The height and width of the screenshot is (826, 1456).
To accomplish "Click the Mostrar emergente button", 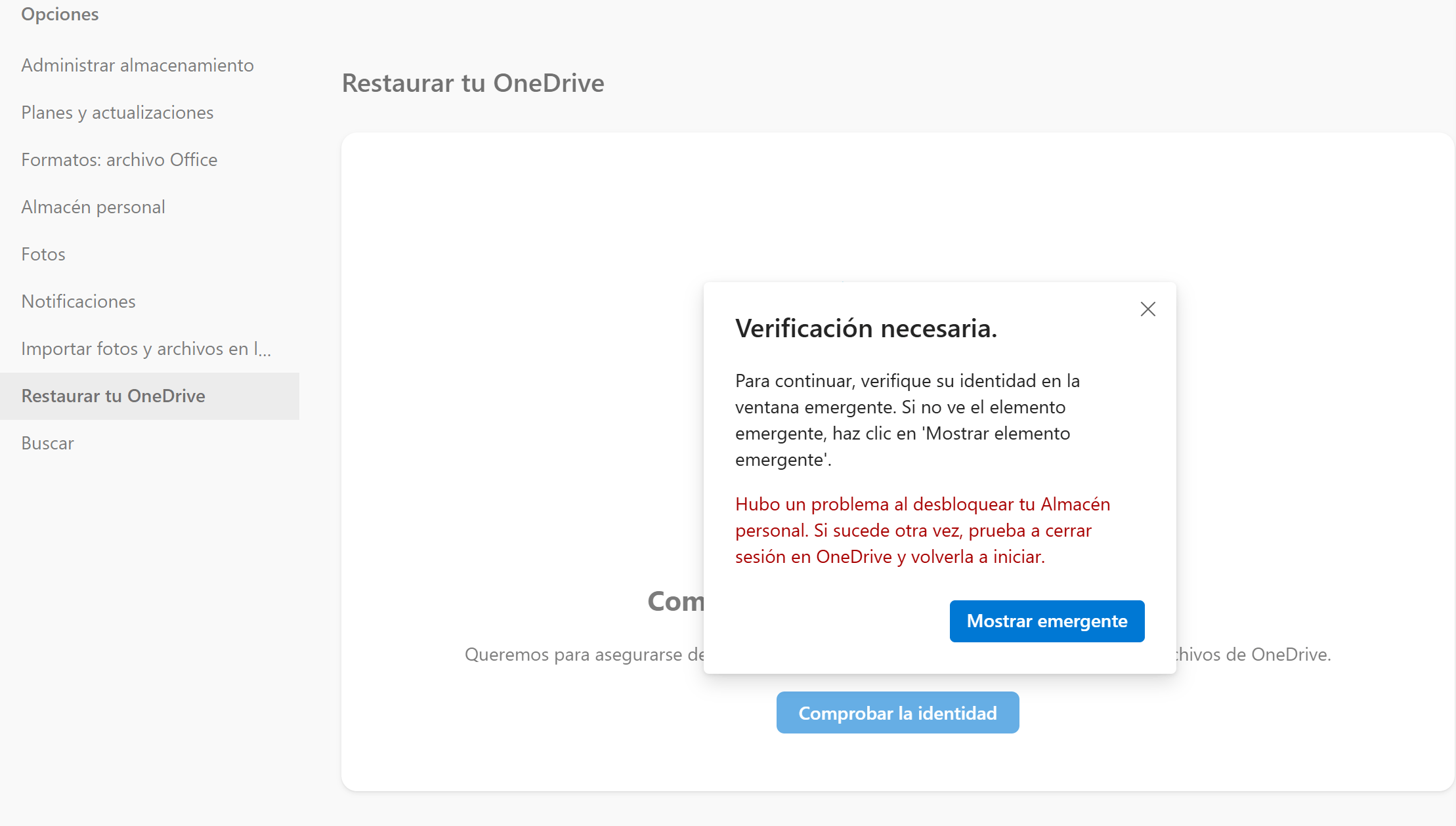I will pos(1046,621).
